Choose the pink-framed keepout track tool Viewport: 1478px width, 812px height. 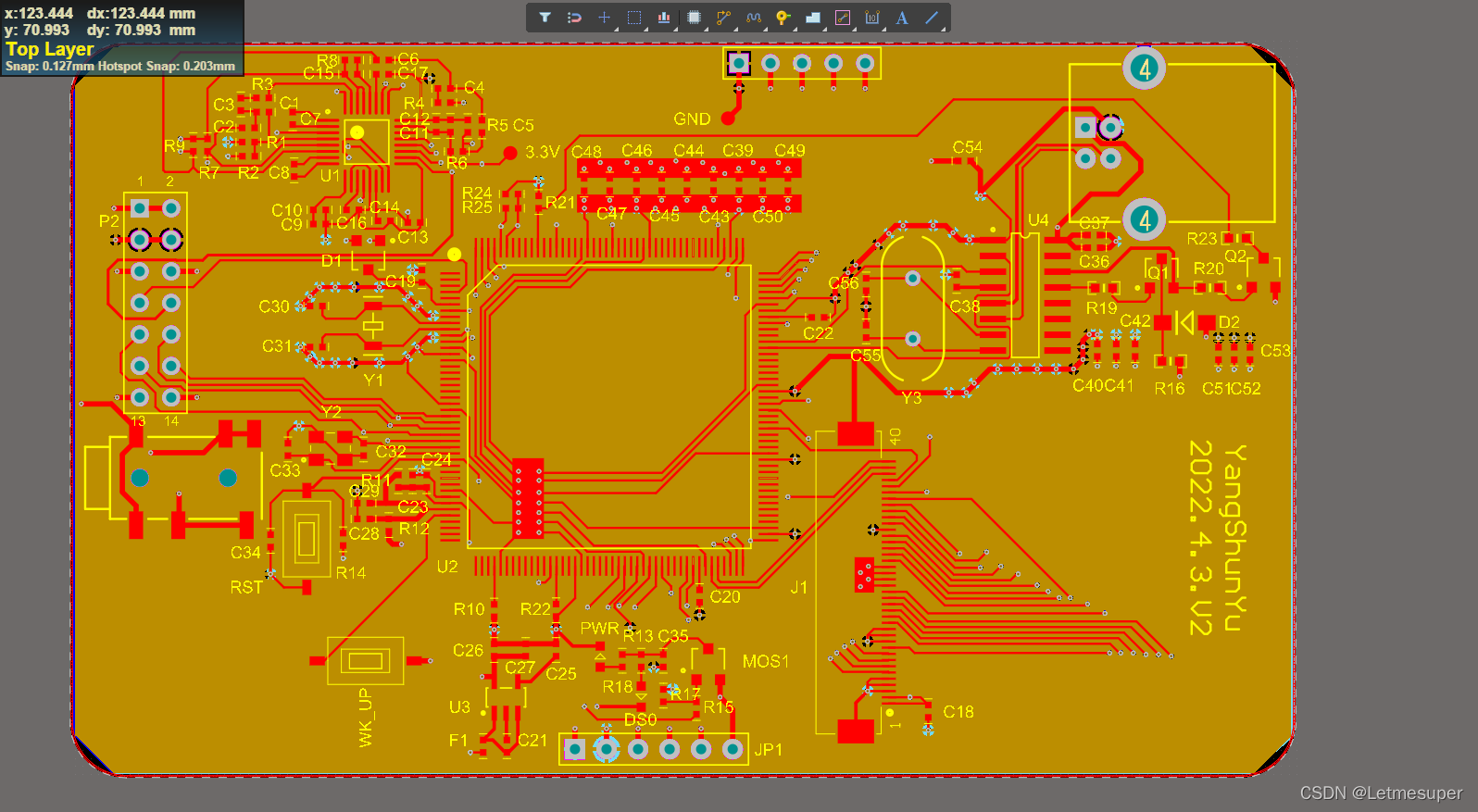coord(842,18)
